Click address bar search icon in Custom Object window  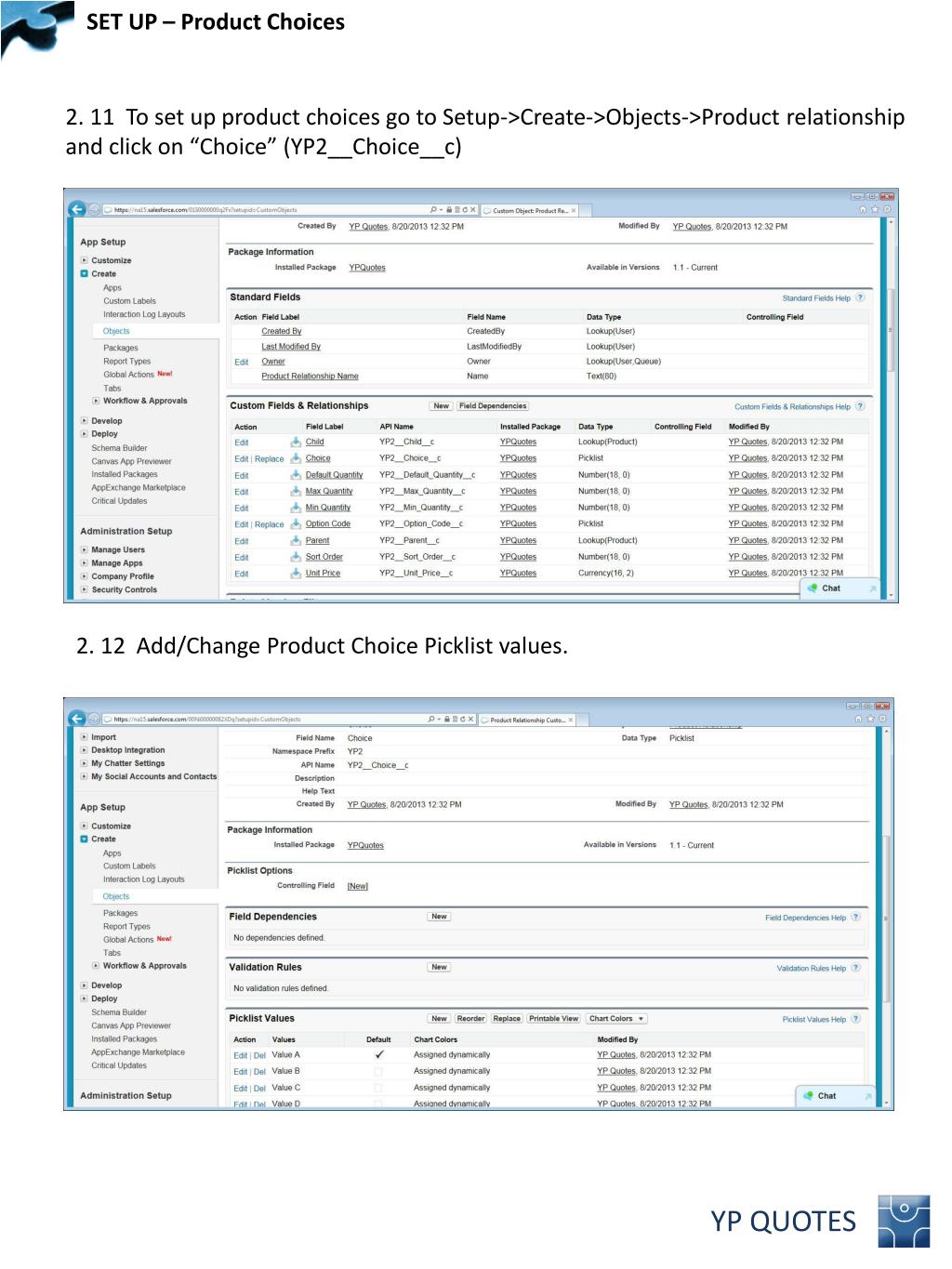point(433,210)
